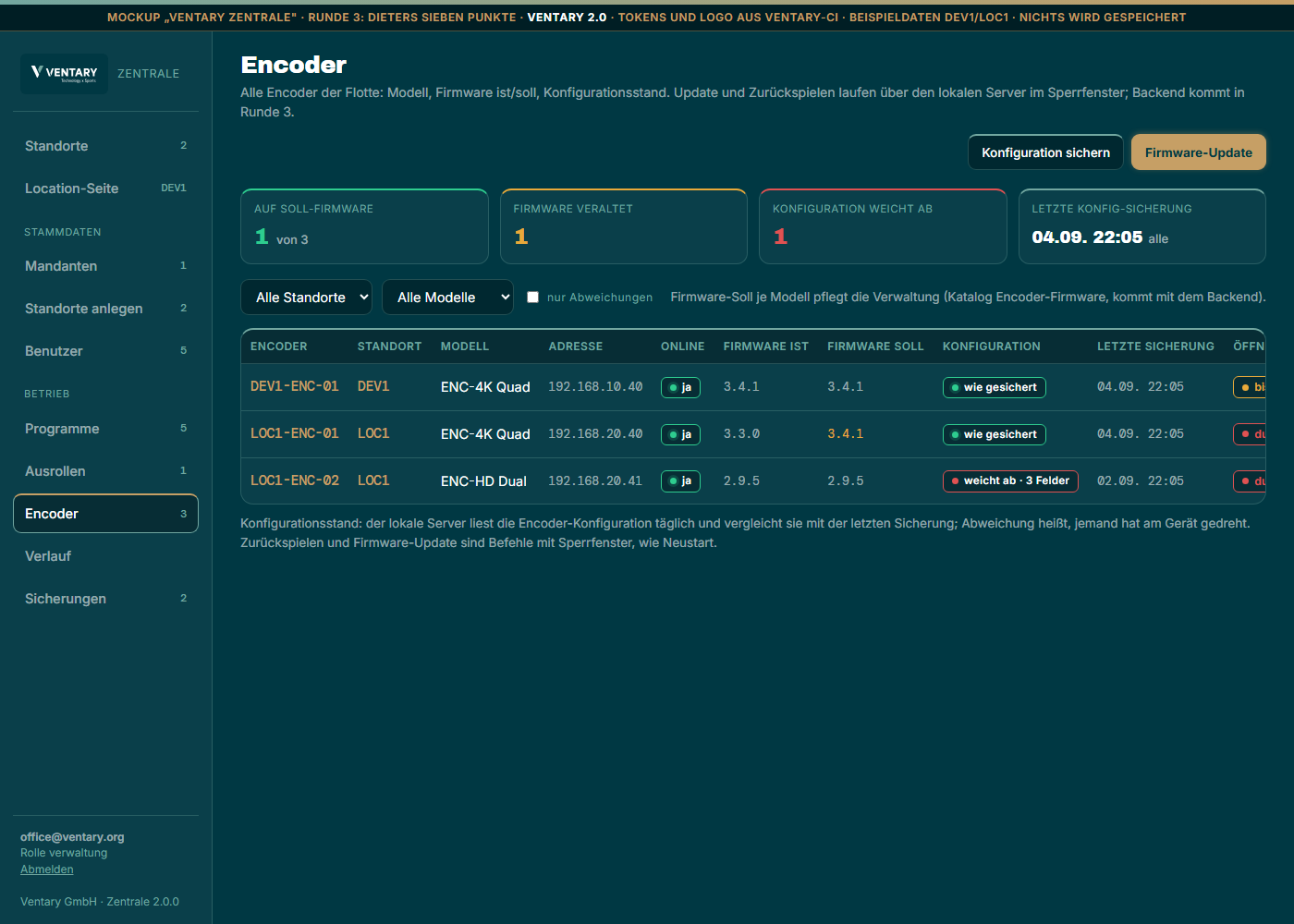Screen dimensions: 1294x924
Task: Open Ausrollen page
Action: (105, 471)
